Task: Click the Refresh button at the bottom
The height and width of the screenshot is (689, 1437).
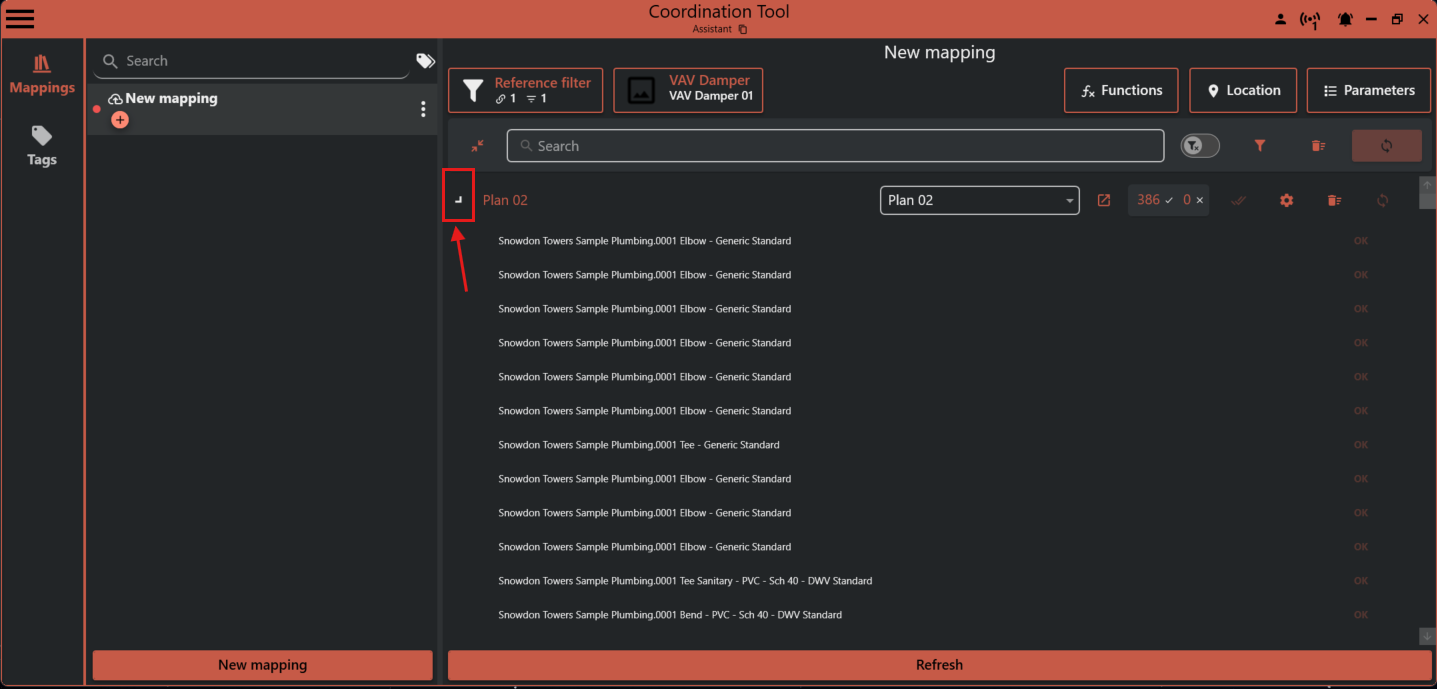Action: click(x=939, y=664)
